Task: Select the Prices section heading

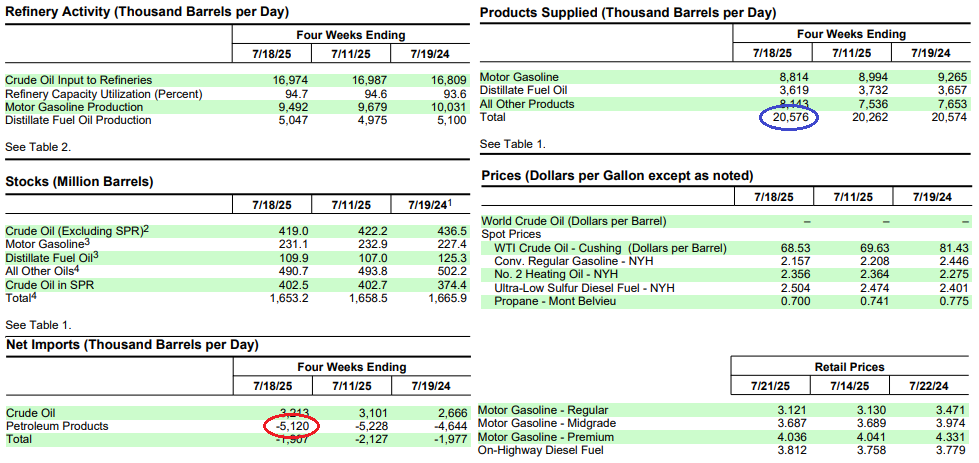Action: pos(616,175)
